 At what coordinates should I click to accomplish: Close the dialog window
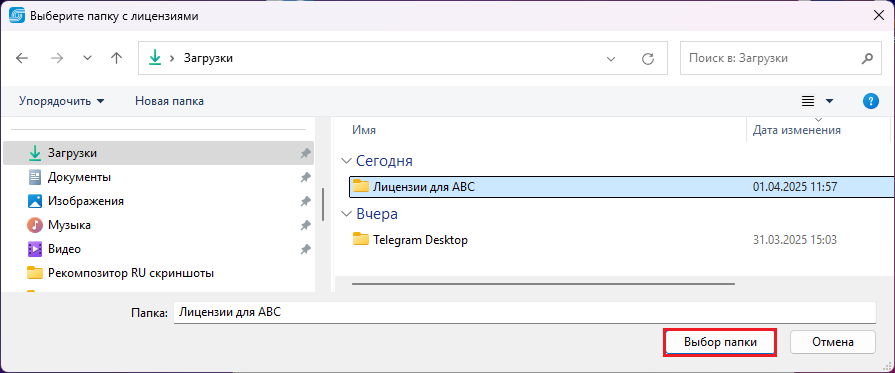click(x=879, y=16)
